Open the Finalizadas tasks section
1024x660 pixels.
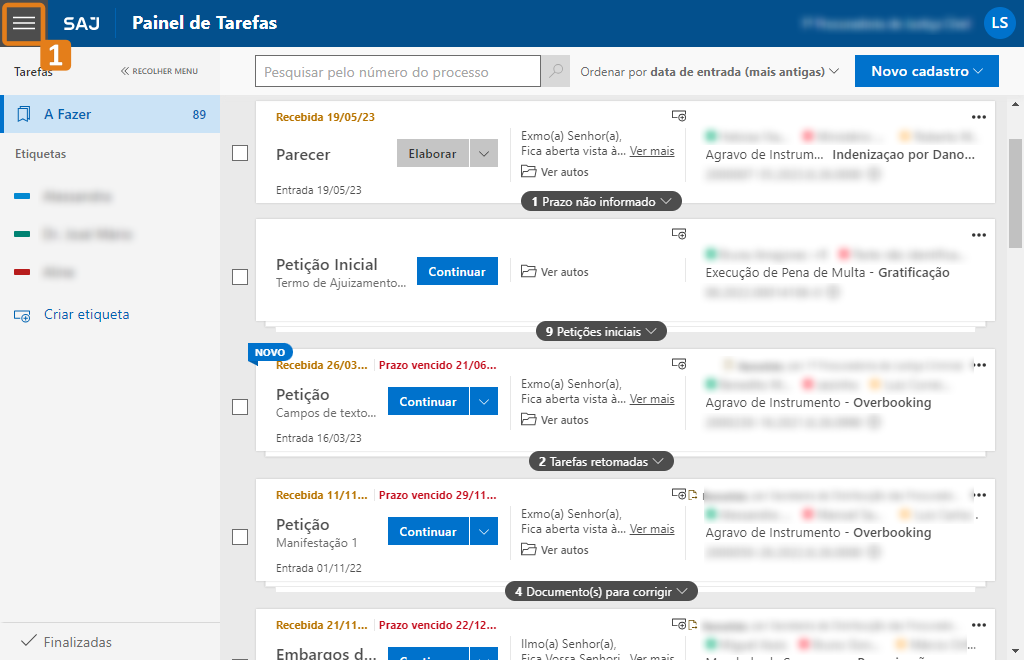(68, 642)
